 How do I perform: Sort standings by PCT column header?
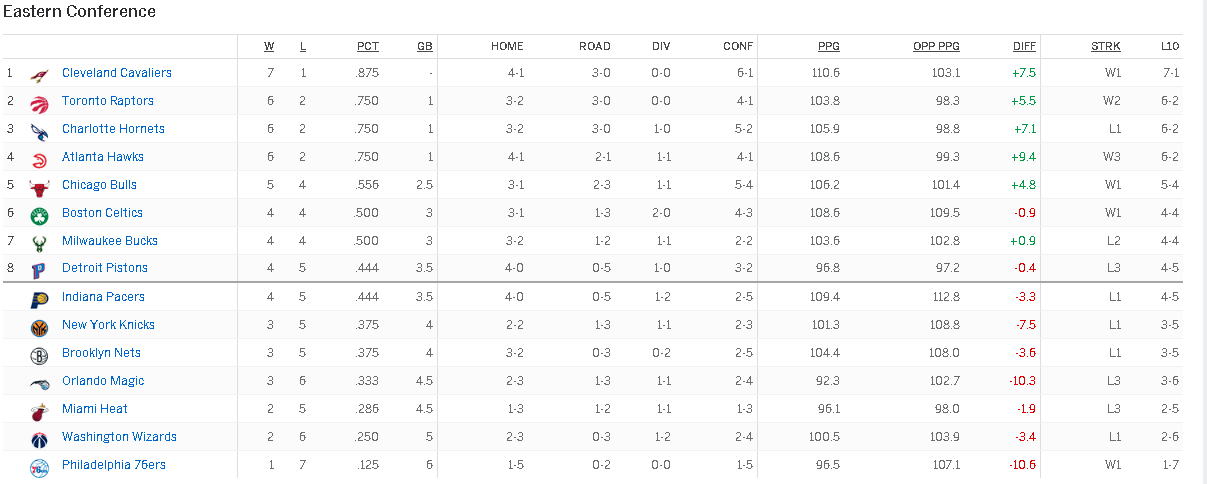[x=368, y=46]
